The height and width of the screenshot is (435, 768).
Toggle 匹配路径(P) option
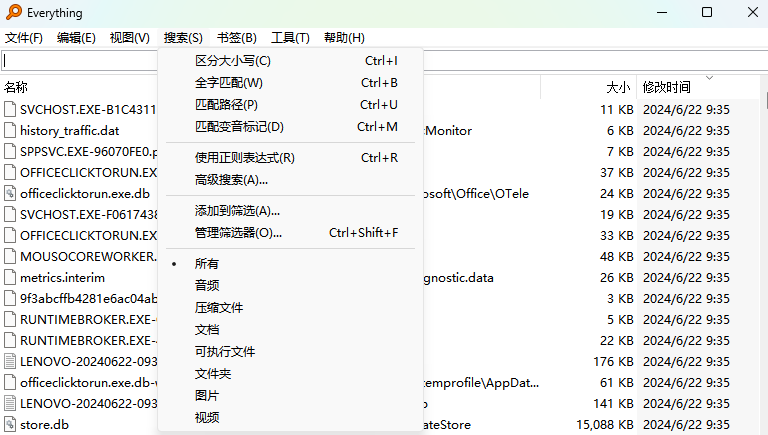click(290, 105)
